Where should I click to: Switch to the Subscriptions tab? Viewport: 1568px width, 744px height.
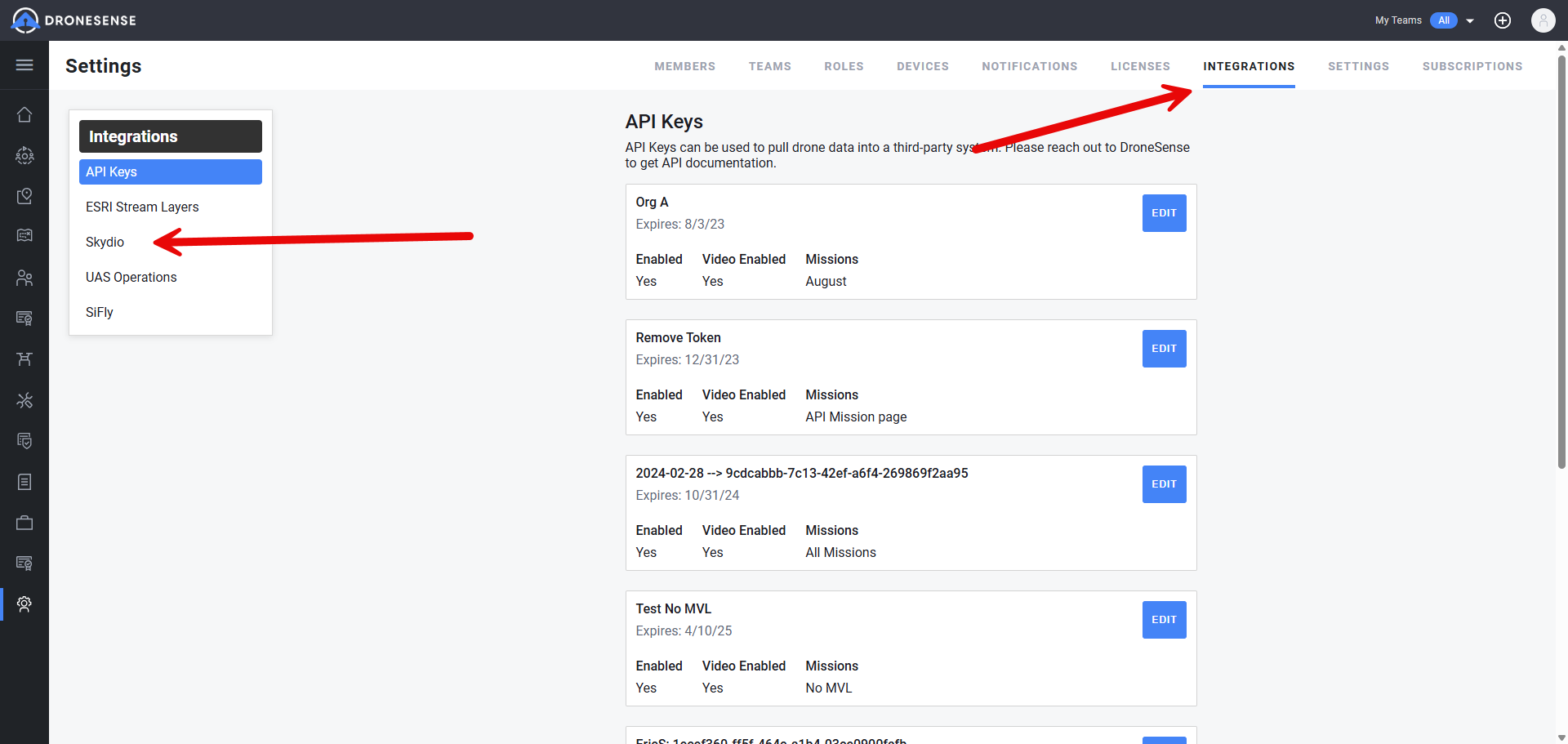[1472, 66]
